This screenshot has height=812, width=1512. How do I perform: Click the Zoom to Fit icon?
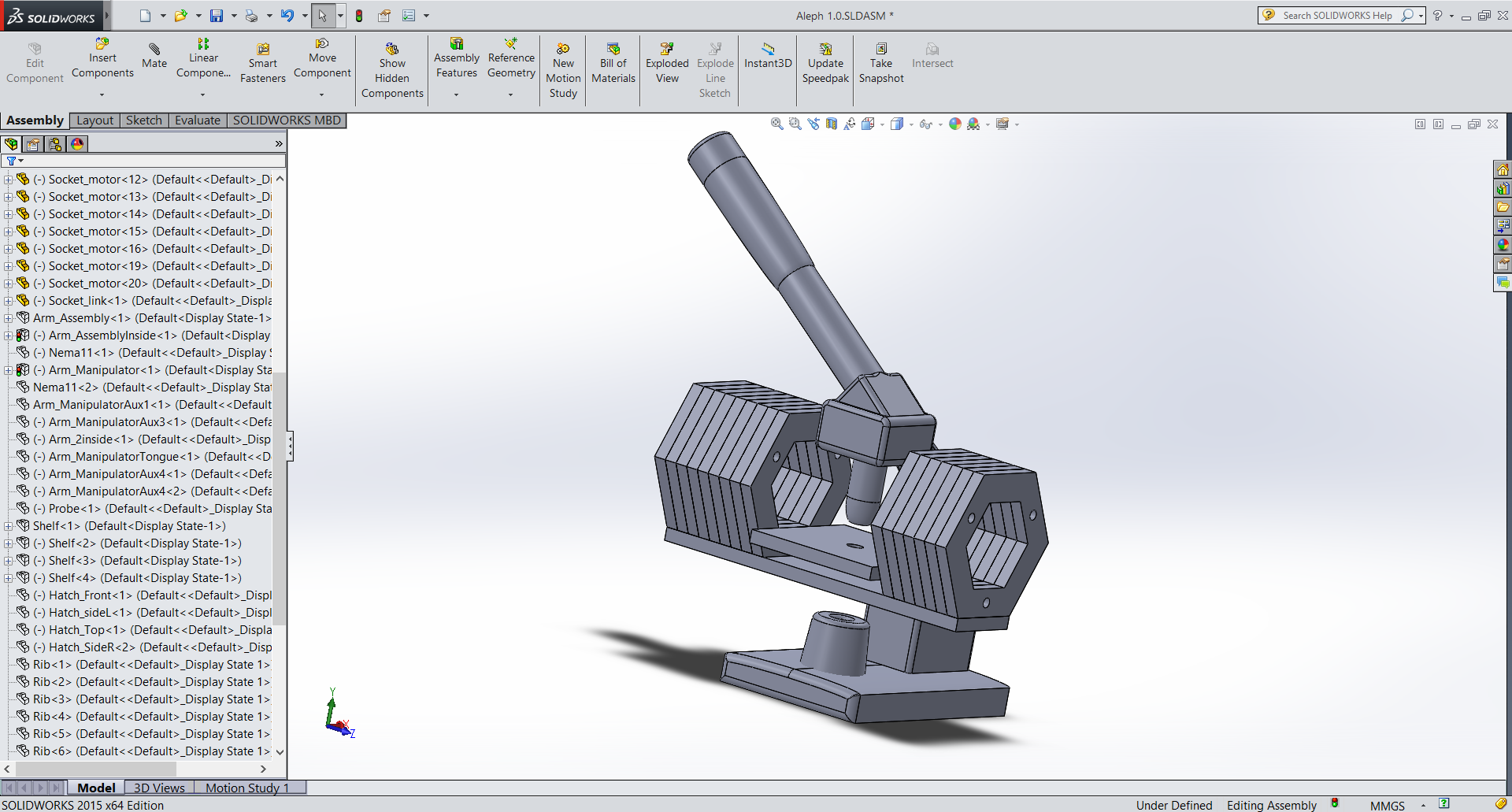coord(776,124)
